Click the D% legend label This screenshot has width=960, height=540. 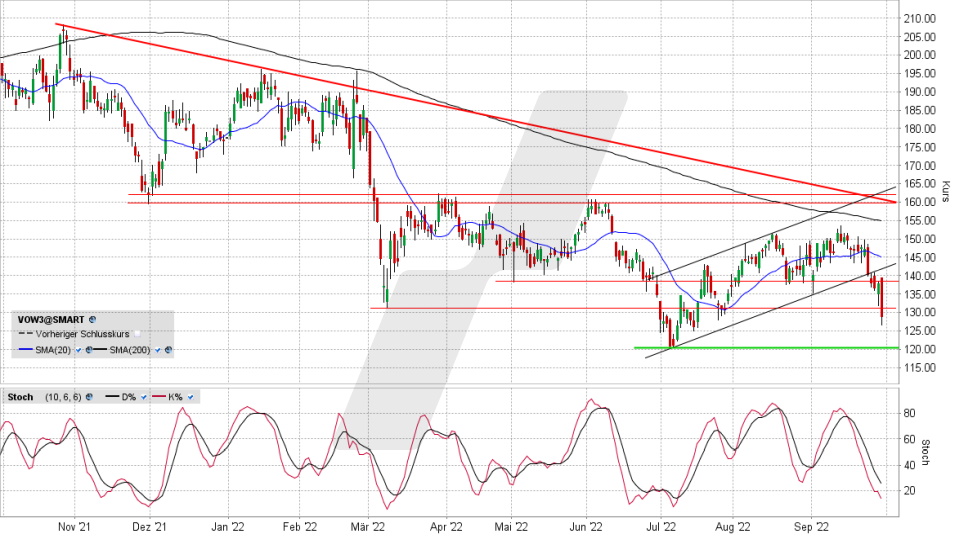tap(129, 397)
